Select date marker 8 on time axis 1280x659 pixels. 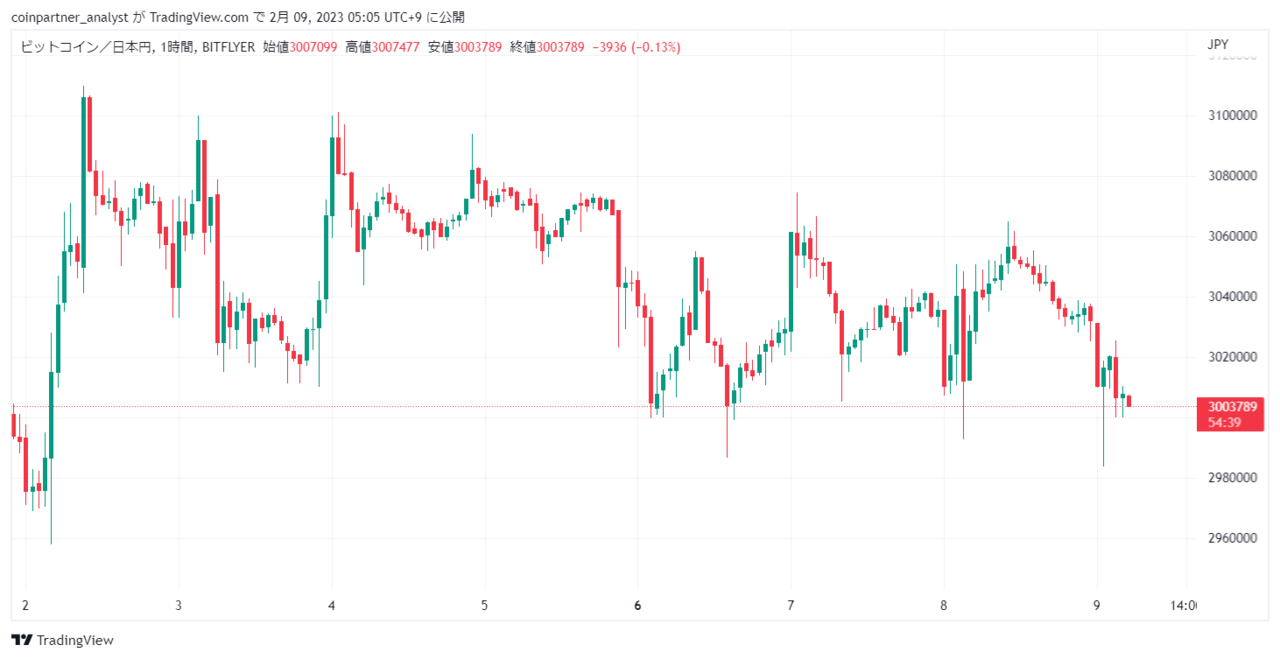pyautogui.click(x=943, y=605)
